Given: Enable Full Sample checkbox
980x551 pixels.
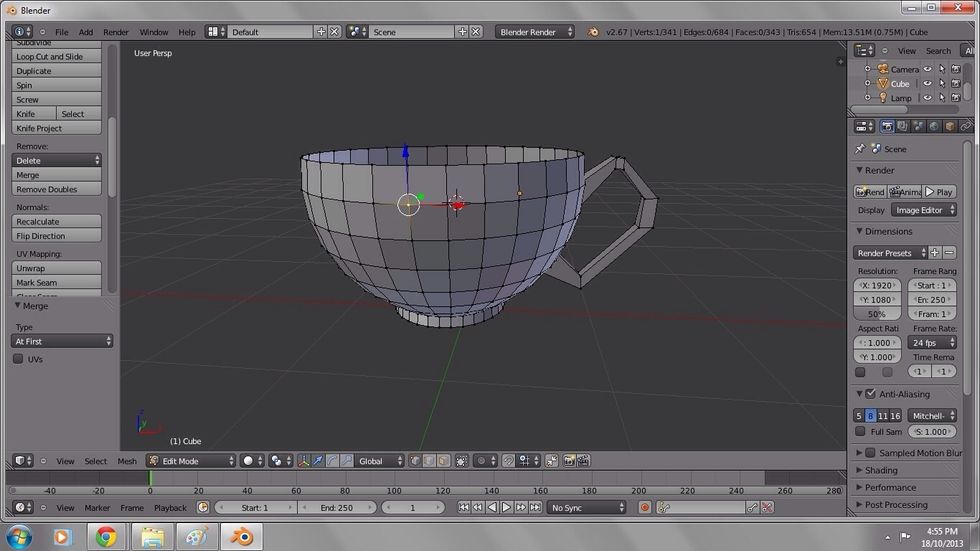Looking at the screenshot, I should click(x=861, y=432).
